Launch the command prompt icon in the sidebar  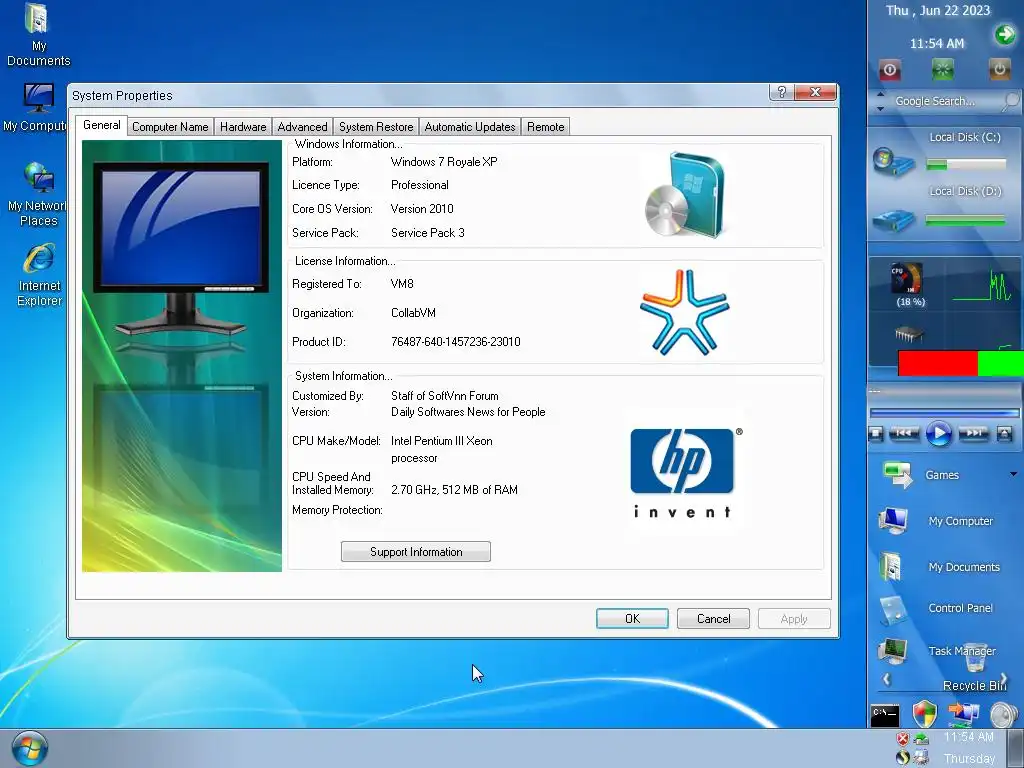[885, 716]
